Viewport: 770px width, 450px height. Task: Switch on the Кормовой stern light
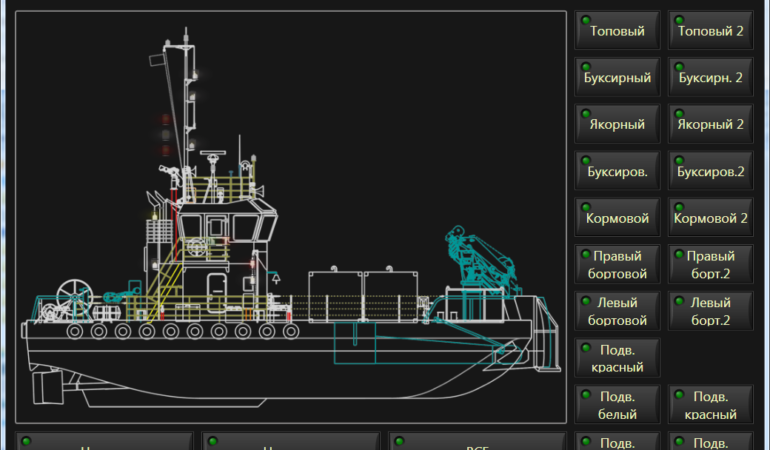pyautogui.click(x=617, y=218)
